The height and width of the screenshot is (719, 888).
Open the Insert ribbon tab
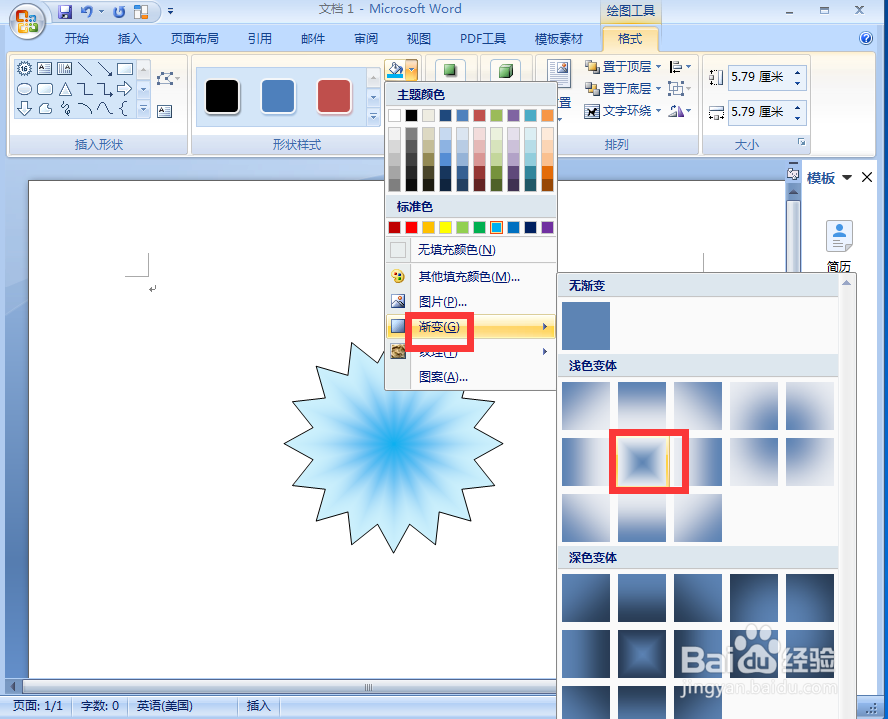click(129, 38)
